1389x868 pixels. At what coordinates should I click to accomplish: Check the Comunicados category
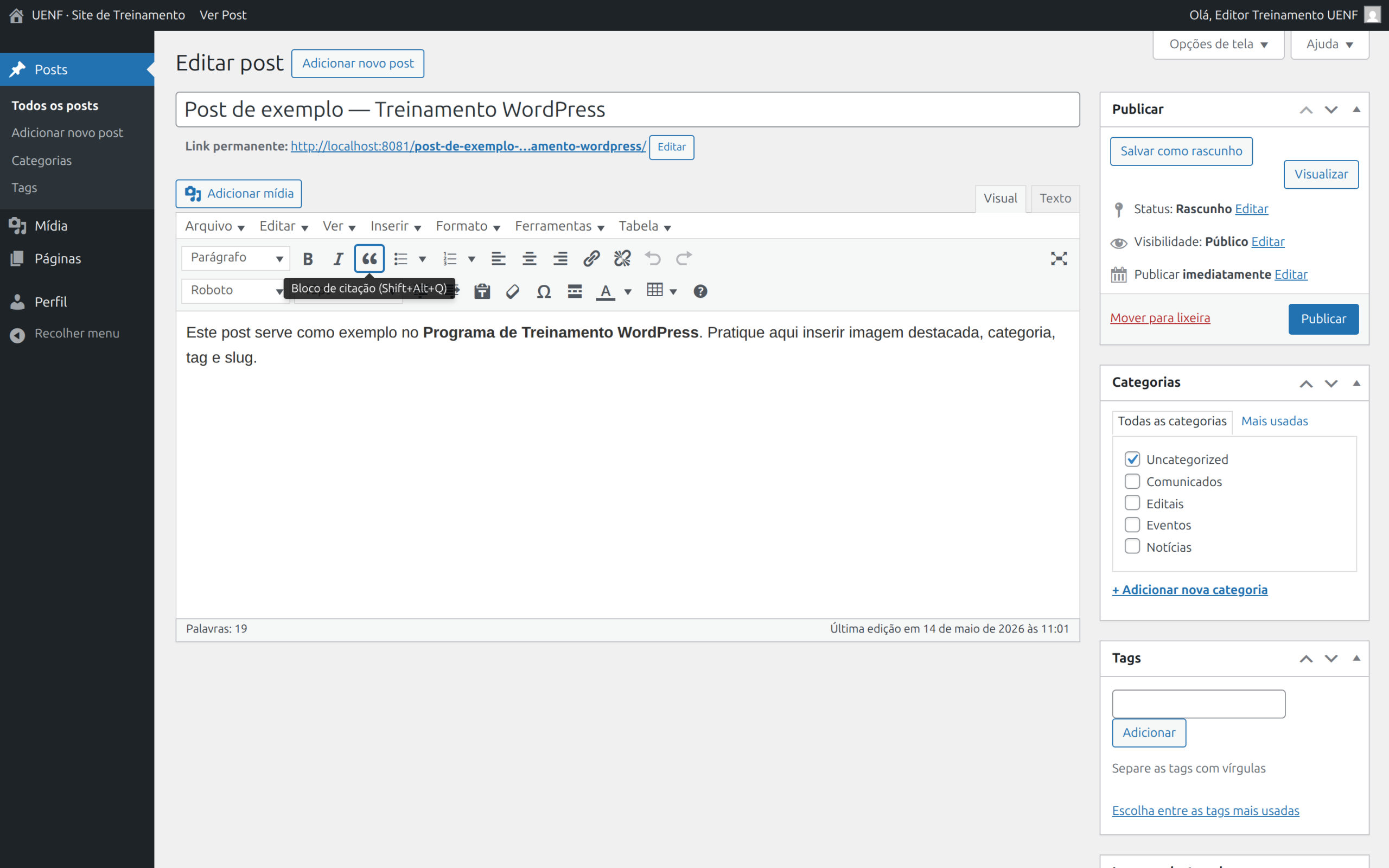[1132, 481]
